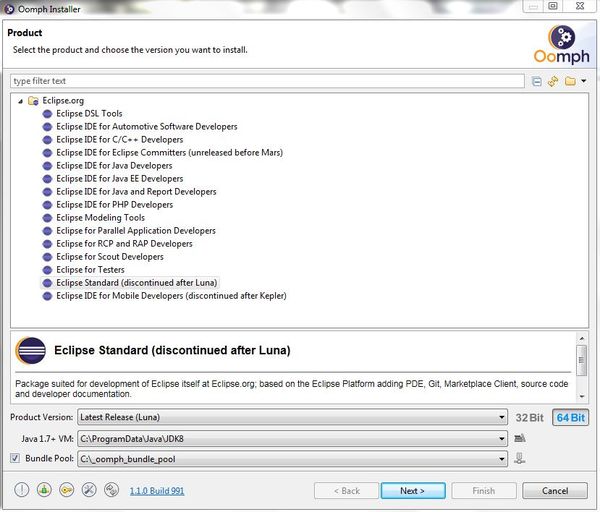Collapse the Eclipse.org tree node
This screenshot has height=512, width=600.
[21, 101]
